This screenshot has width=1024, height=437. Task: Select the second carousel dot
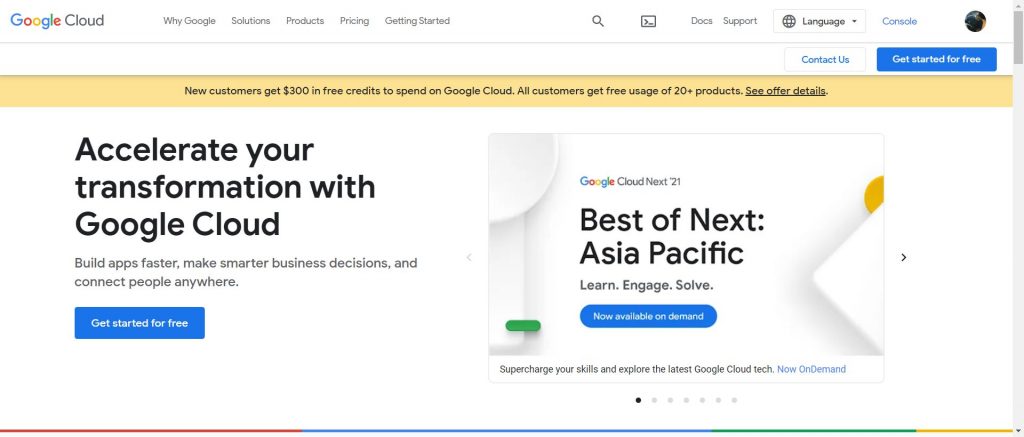pos(654,400)
